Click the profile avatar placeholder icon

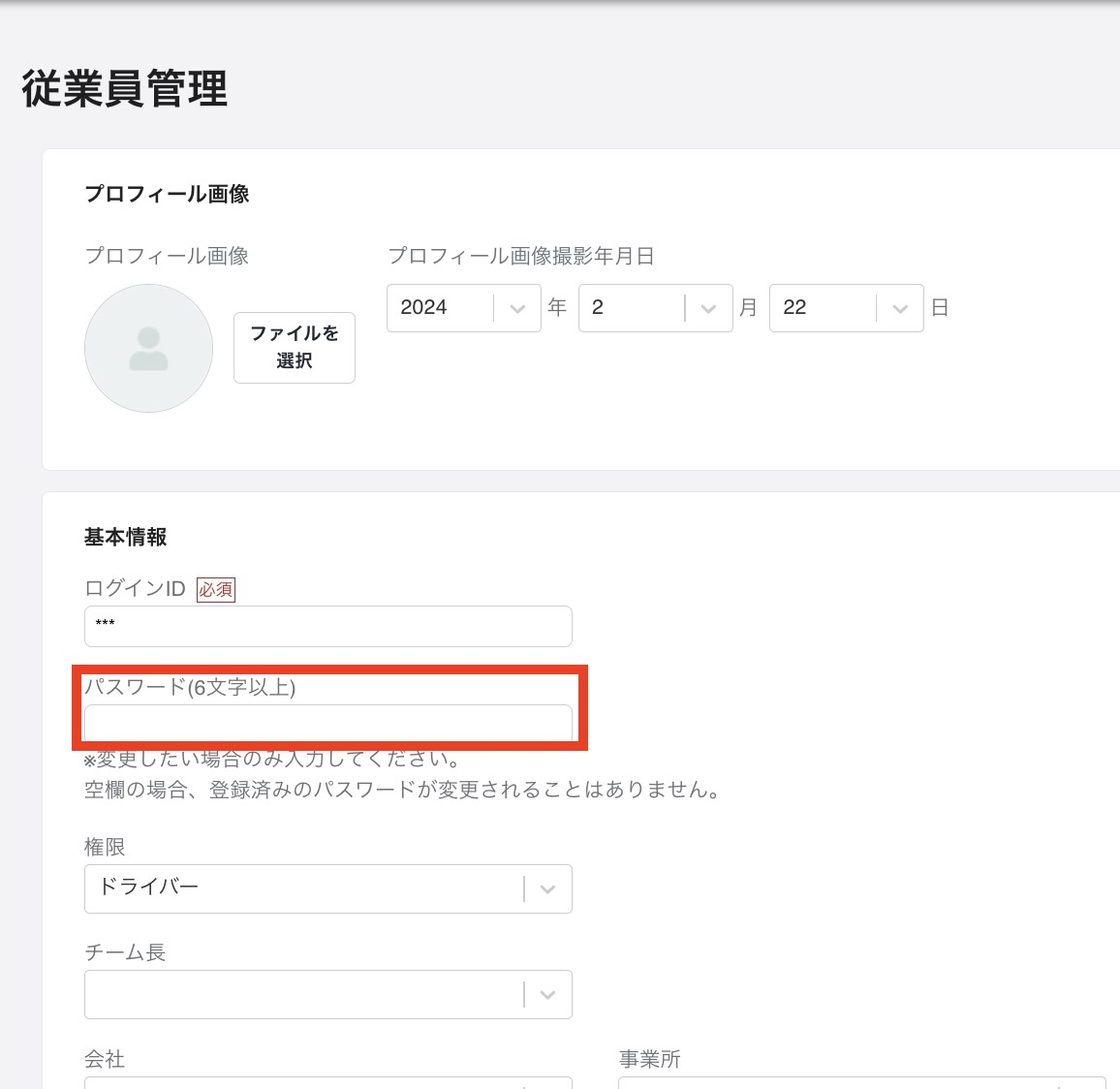coord(148,349)
